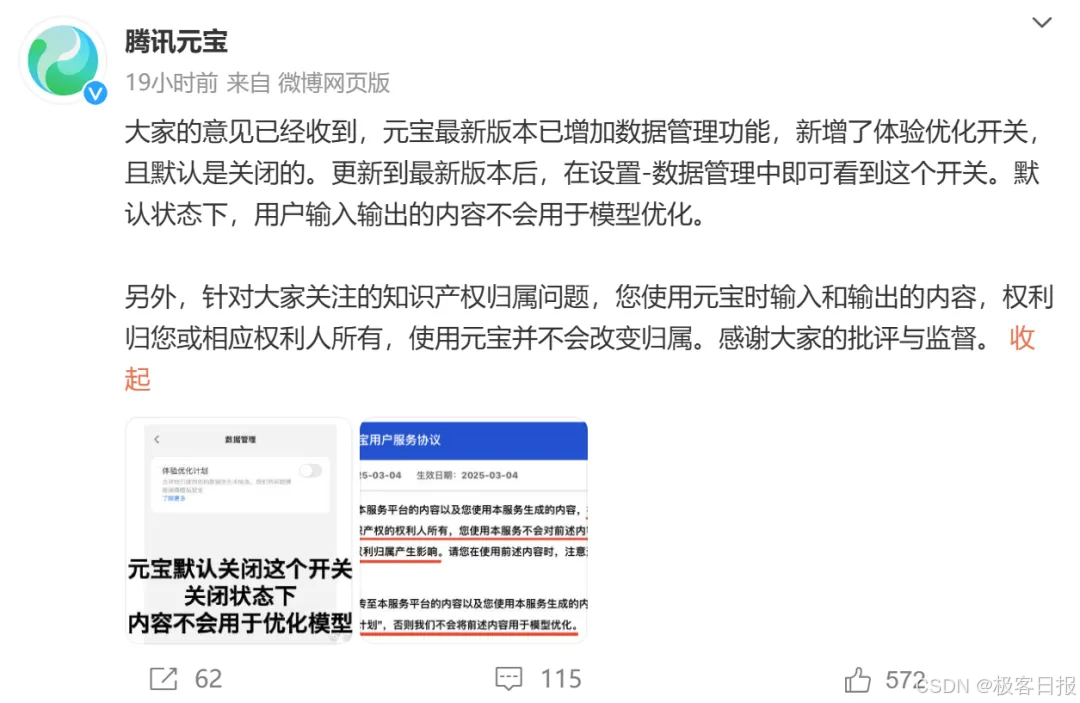Viewport: 1080px width, 703px height.
Task: Click the thumbs-up like icon
Action: pyautogui.click(x=858, y=680)
